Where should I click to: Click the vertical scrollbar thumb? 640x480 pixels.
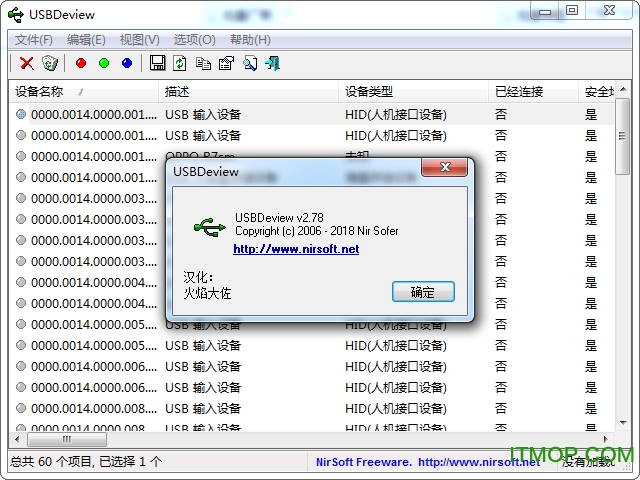623,136
